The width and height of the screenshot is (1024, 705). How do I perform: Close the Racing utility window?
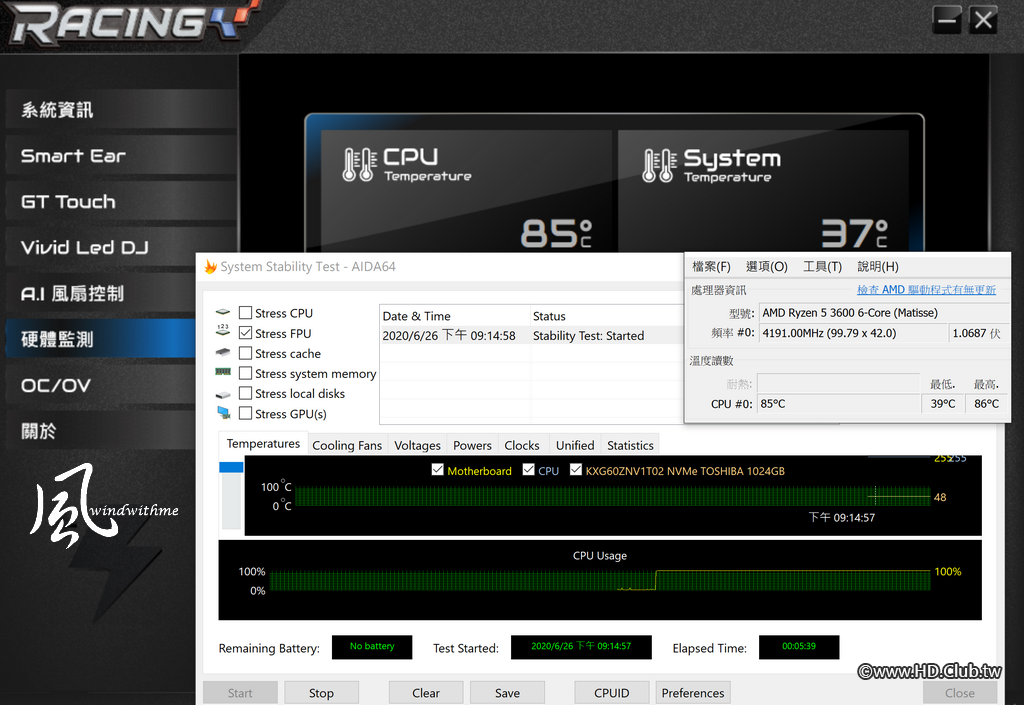coord(983,21)
